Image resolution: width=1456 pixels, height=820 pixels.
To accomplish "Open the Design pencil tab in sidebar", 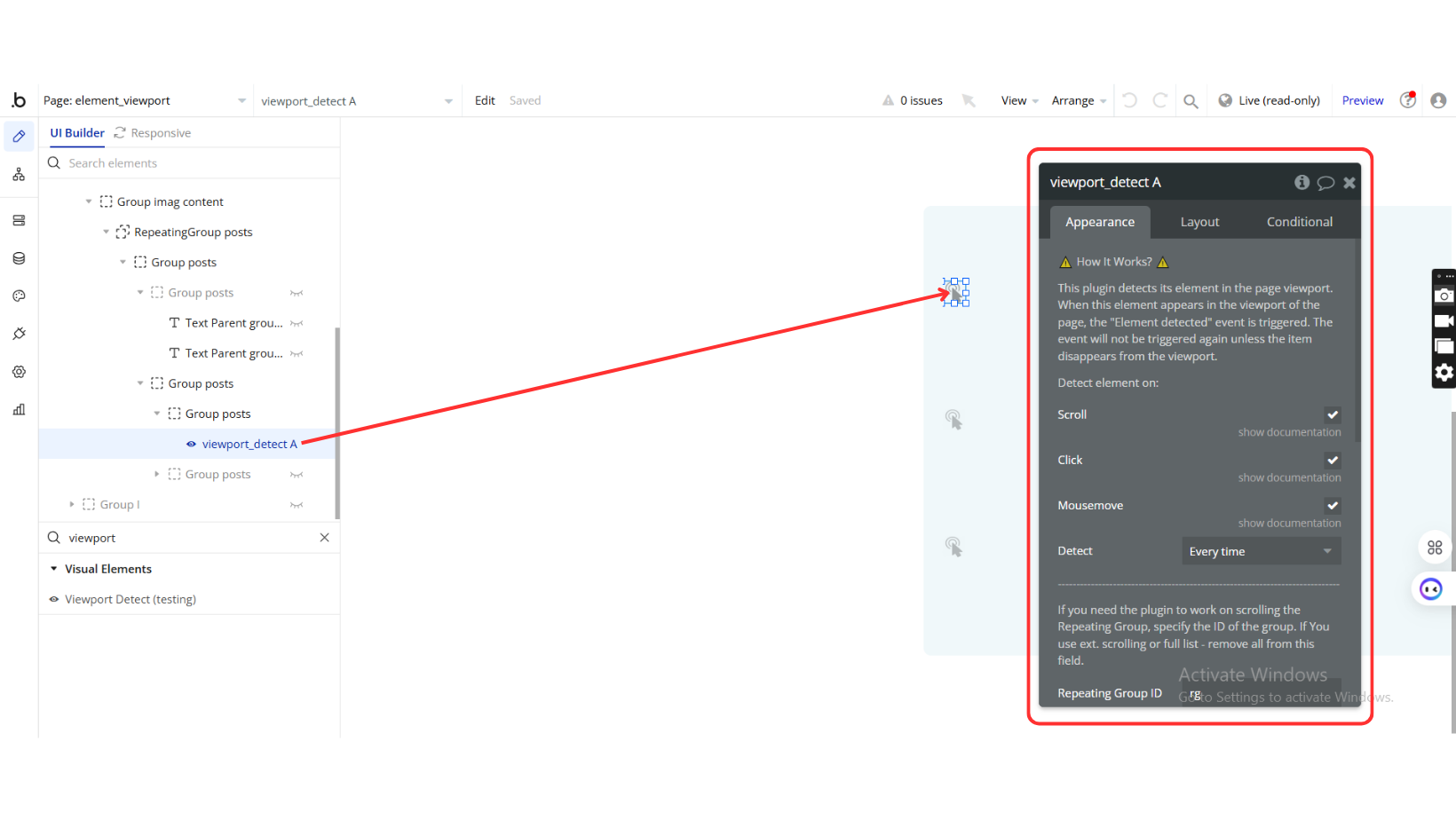I will tap(19, 137).
